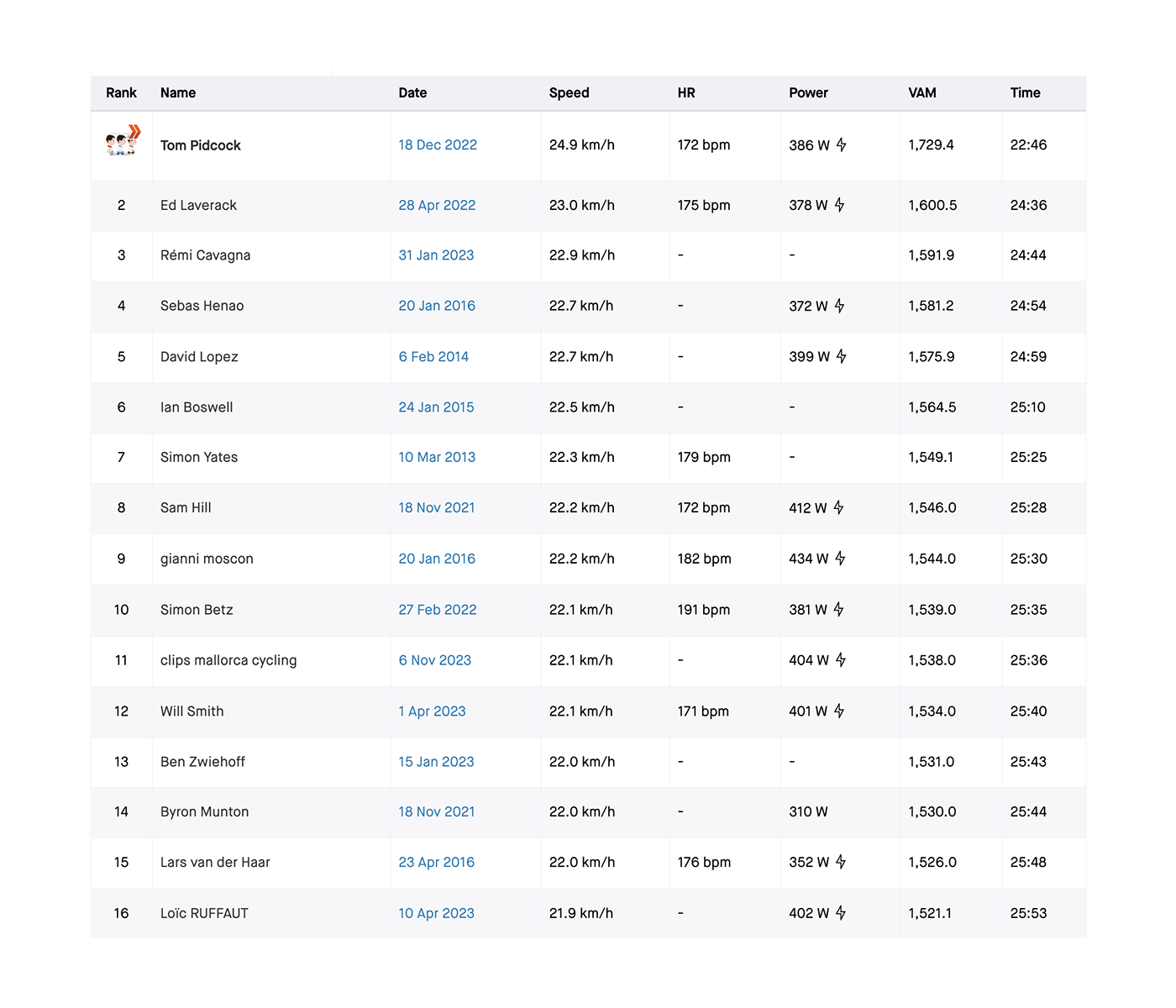Click the leader badge icon beside Tom Pidcock
This screenshot has width=1176, height=1008.
[x=123, y=142]
